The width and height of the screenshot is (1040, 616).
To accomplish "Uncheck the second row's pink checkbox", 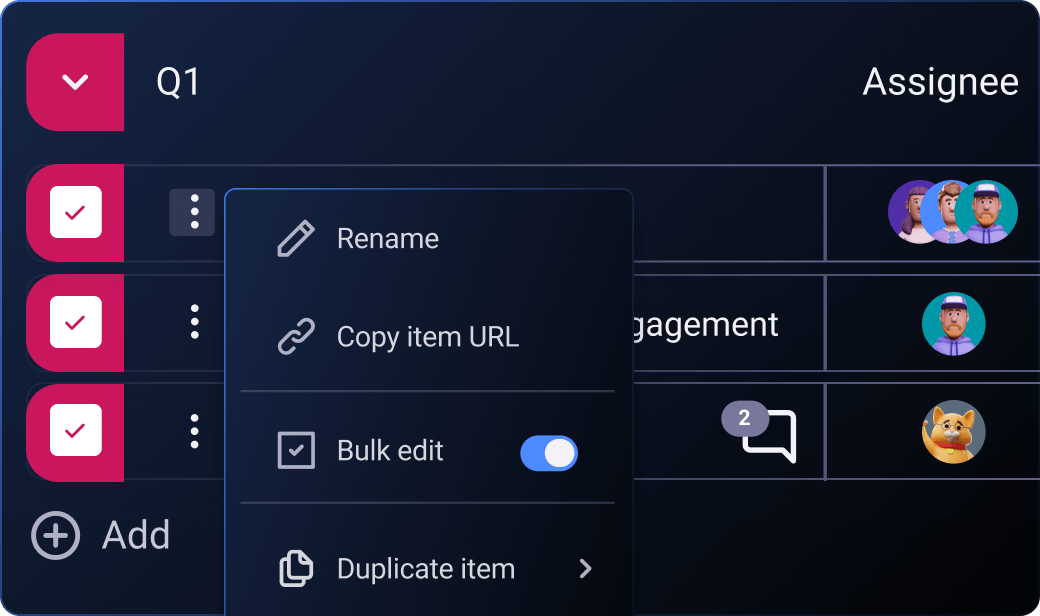I will tap(76, 322).
